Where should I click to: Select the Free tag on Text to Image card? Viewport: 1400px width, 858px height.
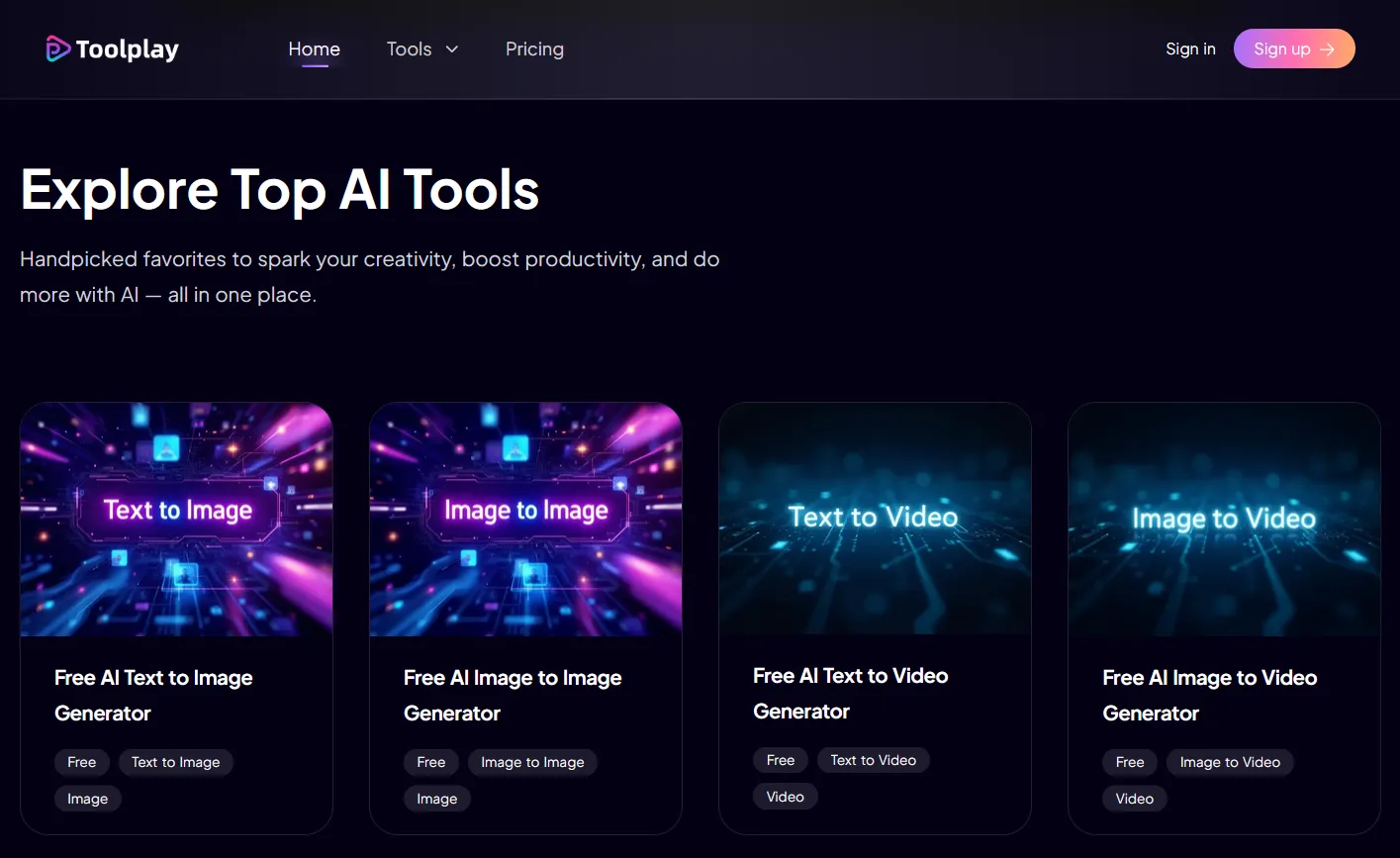[x=82, y=762]
